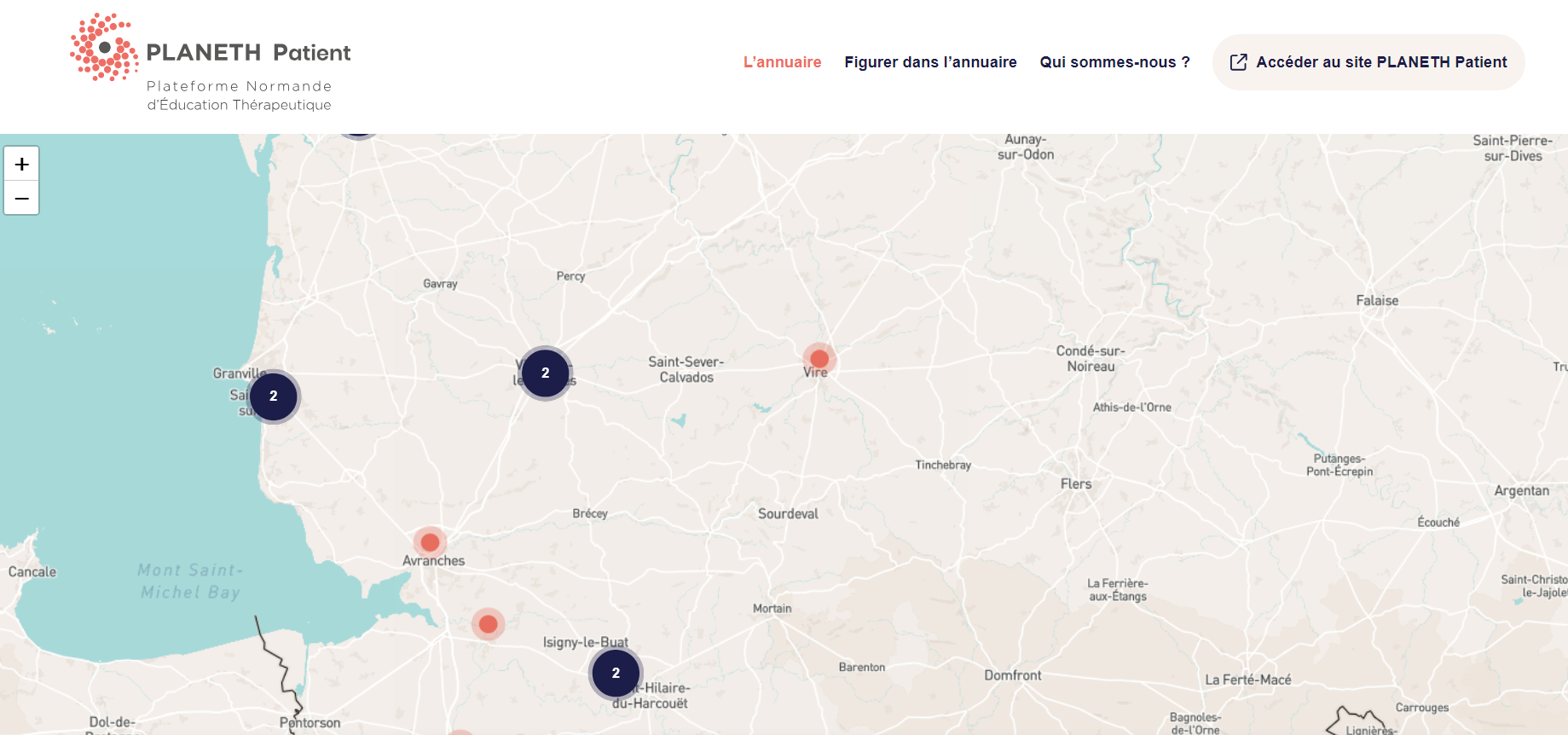Click the PLANETH Patient logo
Image resolution: width=1568 pixels, height=735 pixels.
tap(210, 62)
